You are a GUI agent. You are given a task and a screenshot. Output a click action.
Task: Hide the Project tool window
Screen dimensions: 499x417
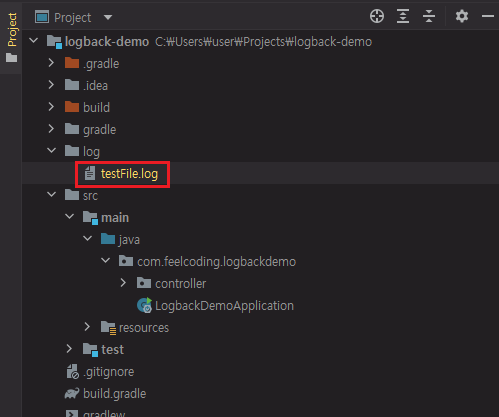point(488,16)
